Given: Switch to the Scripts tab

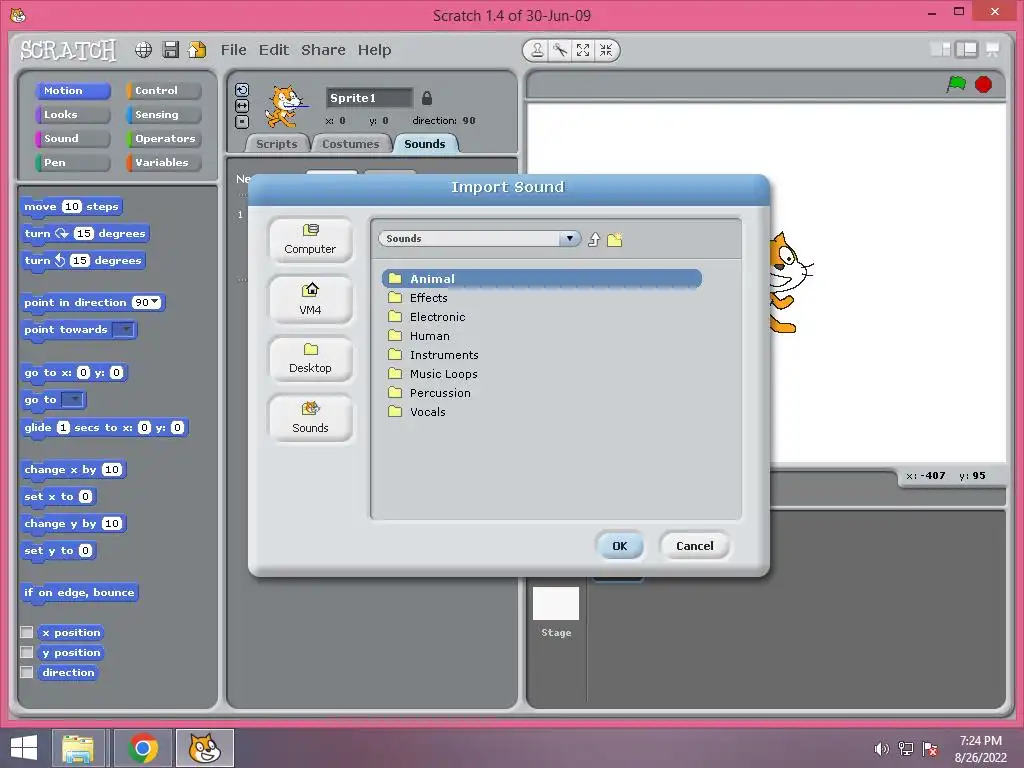Looking at the screenshot, I should [276, 144].
